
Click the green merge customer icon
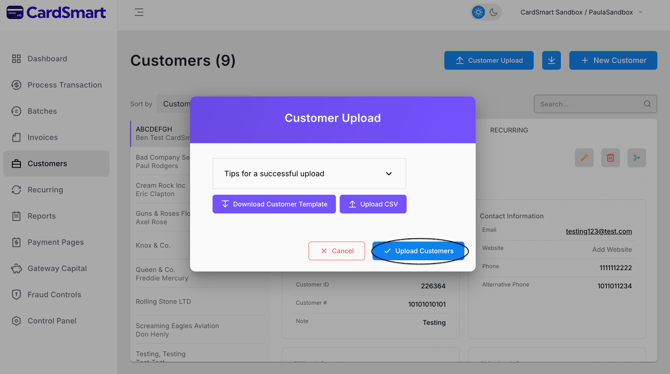637,158
